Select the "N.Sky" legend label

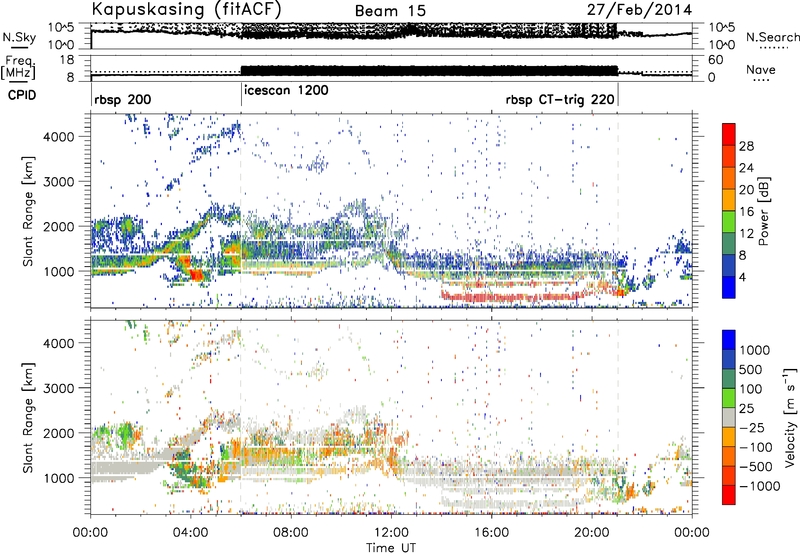pyautogui.click(x=19, y=37)
